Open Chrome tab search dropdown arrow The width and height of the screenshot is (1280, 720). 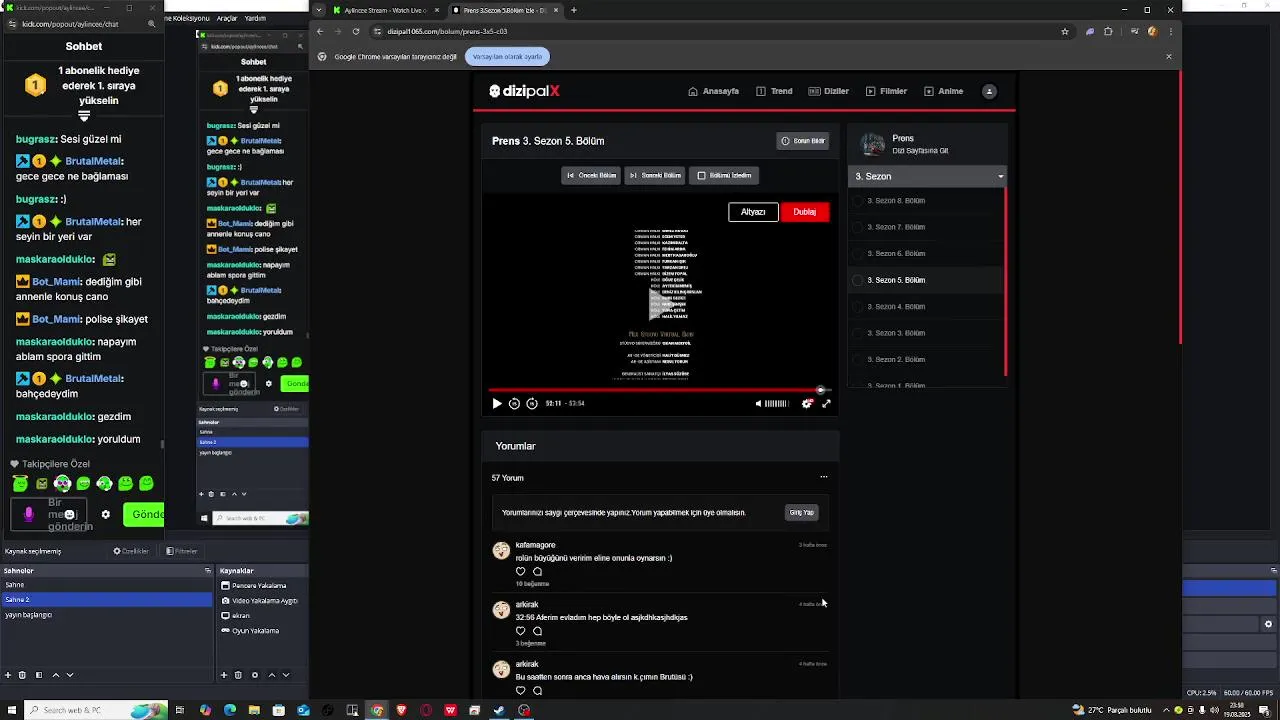[318, 10]
